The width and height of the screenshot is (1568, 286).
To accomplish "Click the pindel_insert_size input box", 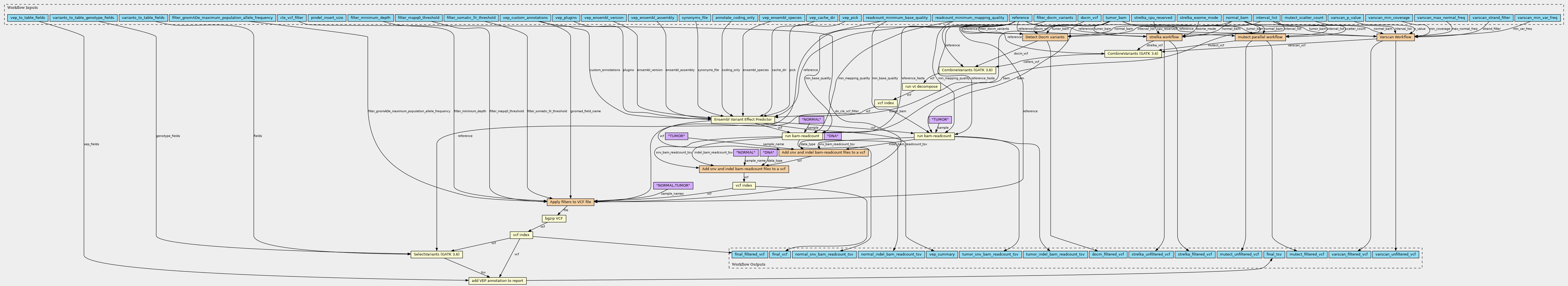I will (327, 18).
